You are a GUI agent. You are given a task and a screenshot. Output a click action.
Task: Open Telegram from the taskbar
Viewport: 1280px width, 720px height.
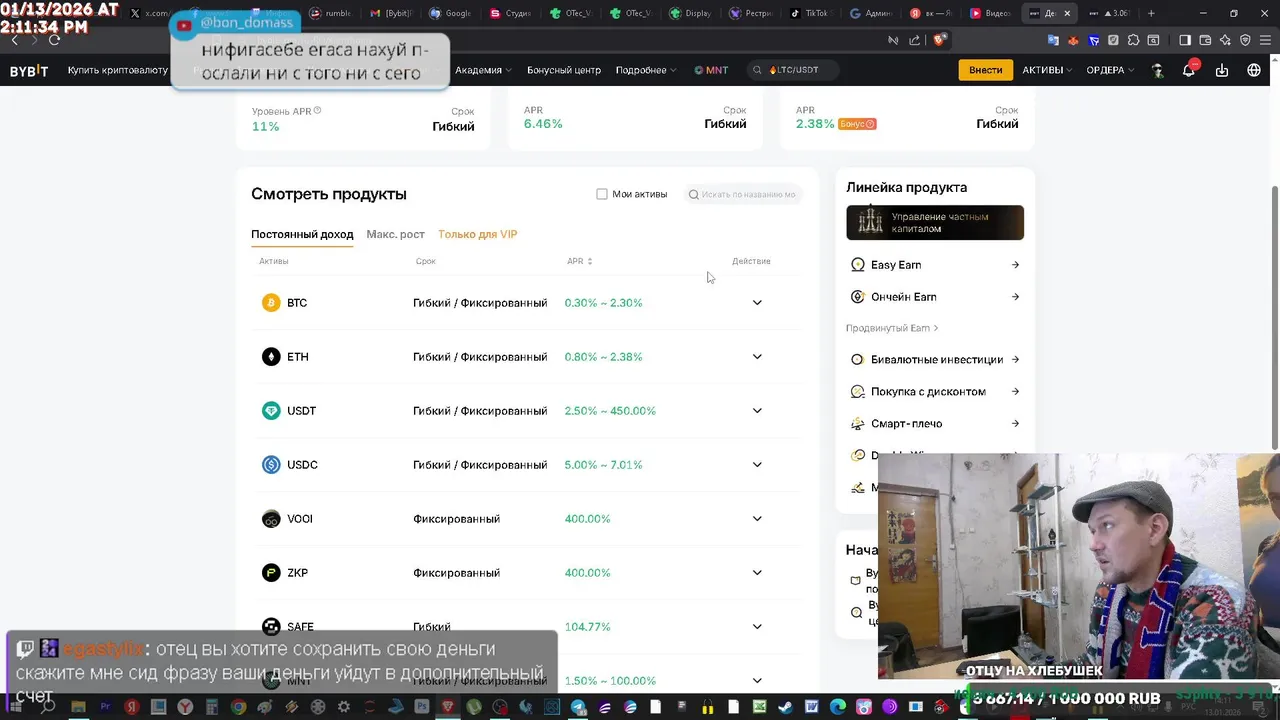click(579, 707)
